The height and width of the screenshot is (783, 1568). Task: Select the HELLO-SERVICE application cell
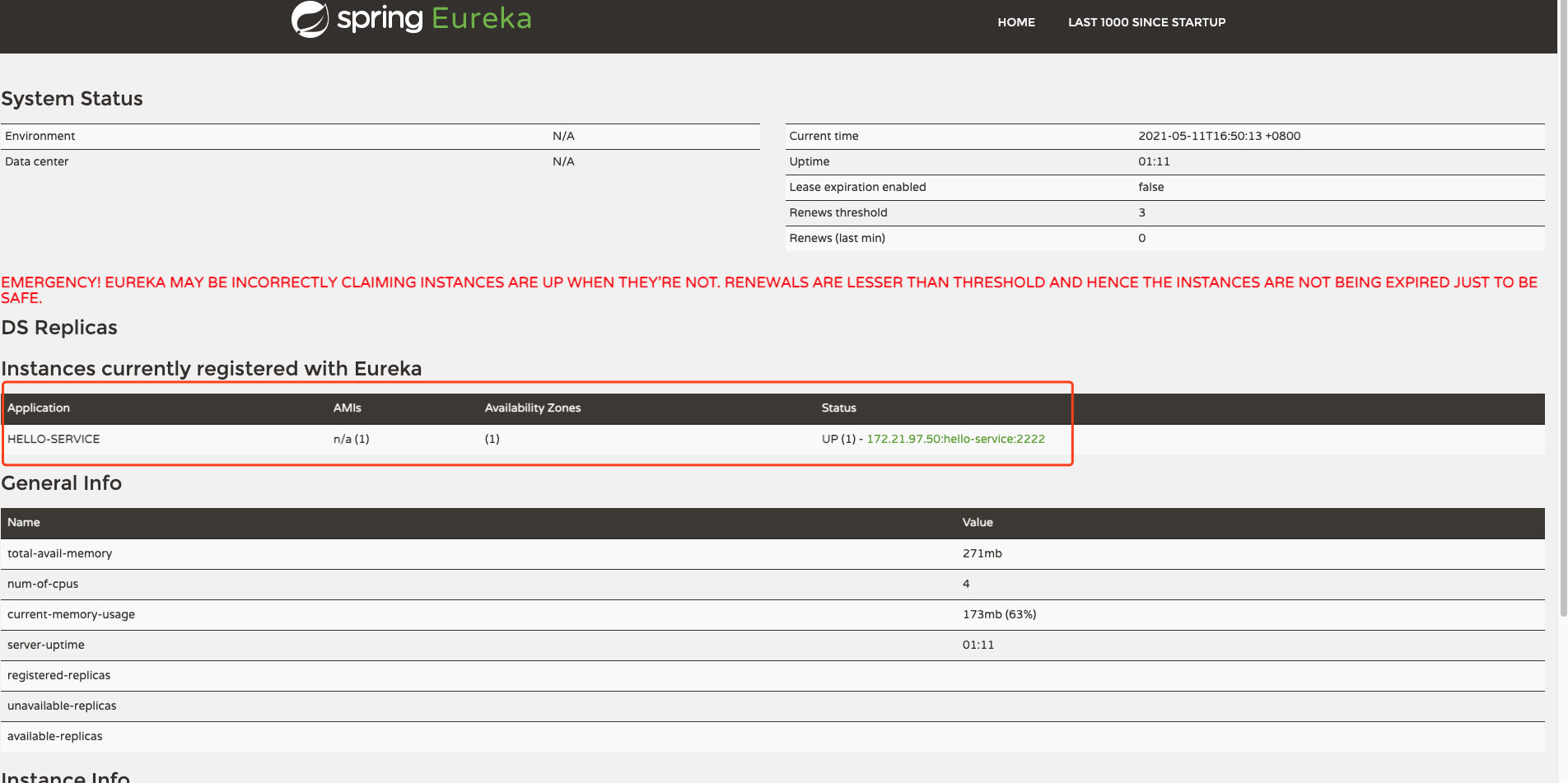pos(54,439)
